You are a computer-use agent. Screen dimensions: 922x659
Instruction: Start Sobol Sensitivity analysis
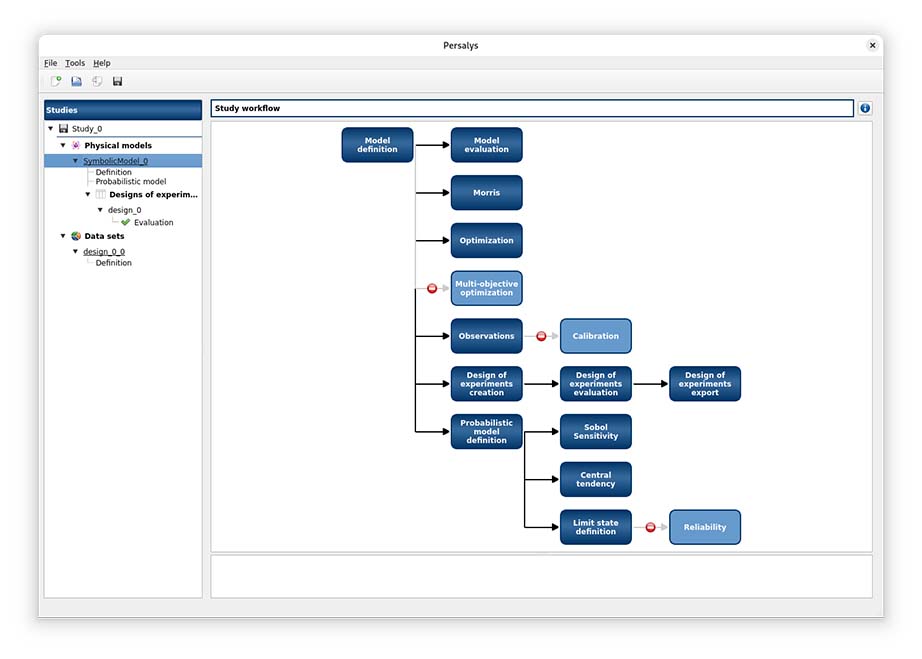pos(595,432)
